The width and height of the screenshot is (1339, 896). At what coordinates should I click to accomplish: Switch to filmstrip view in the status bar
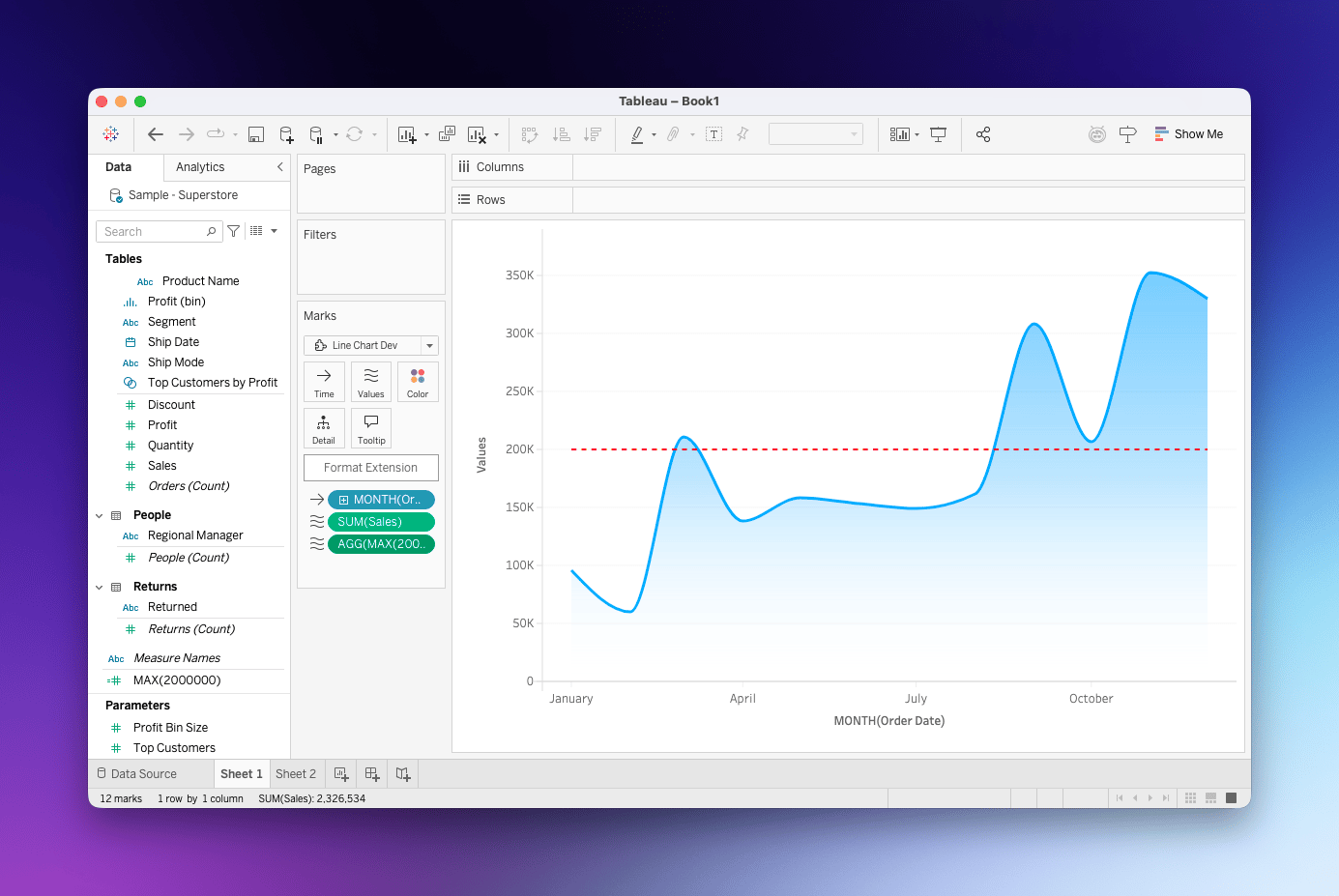pos(1210,798)
